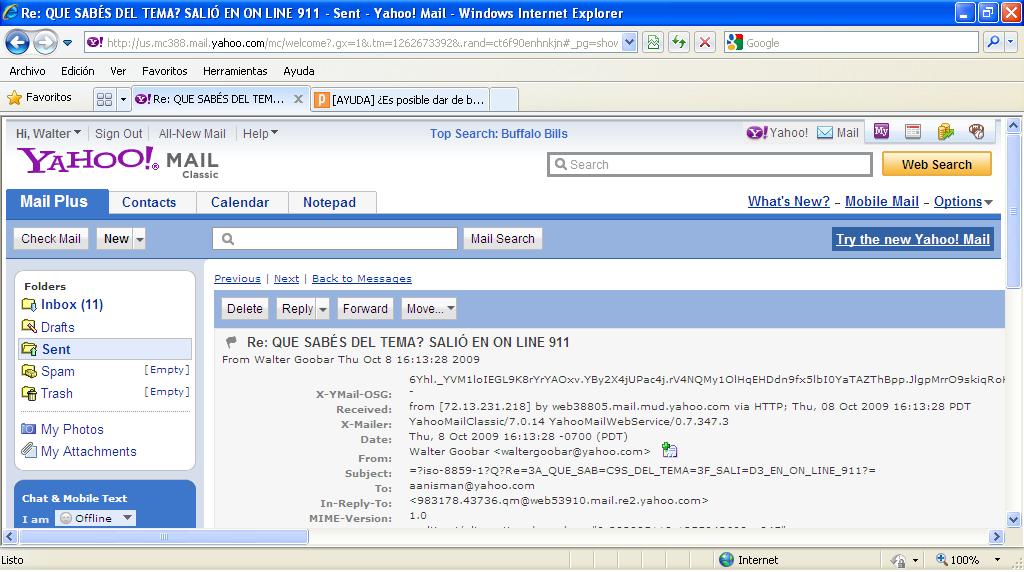Image resolution: width=1024 pixels, height=572 pixels.
Task: Open the Hi, Walter account dropdown
Action: coord(48,133)
